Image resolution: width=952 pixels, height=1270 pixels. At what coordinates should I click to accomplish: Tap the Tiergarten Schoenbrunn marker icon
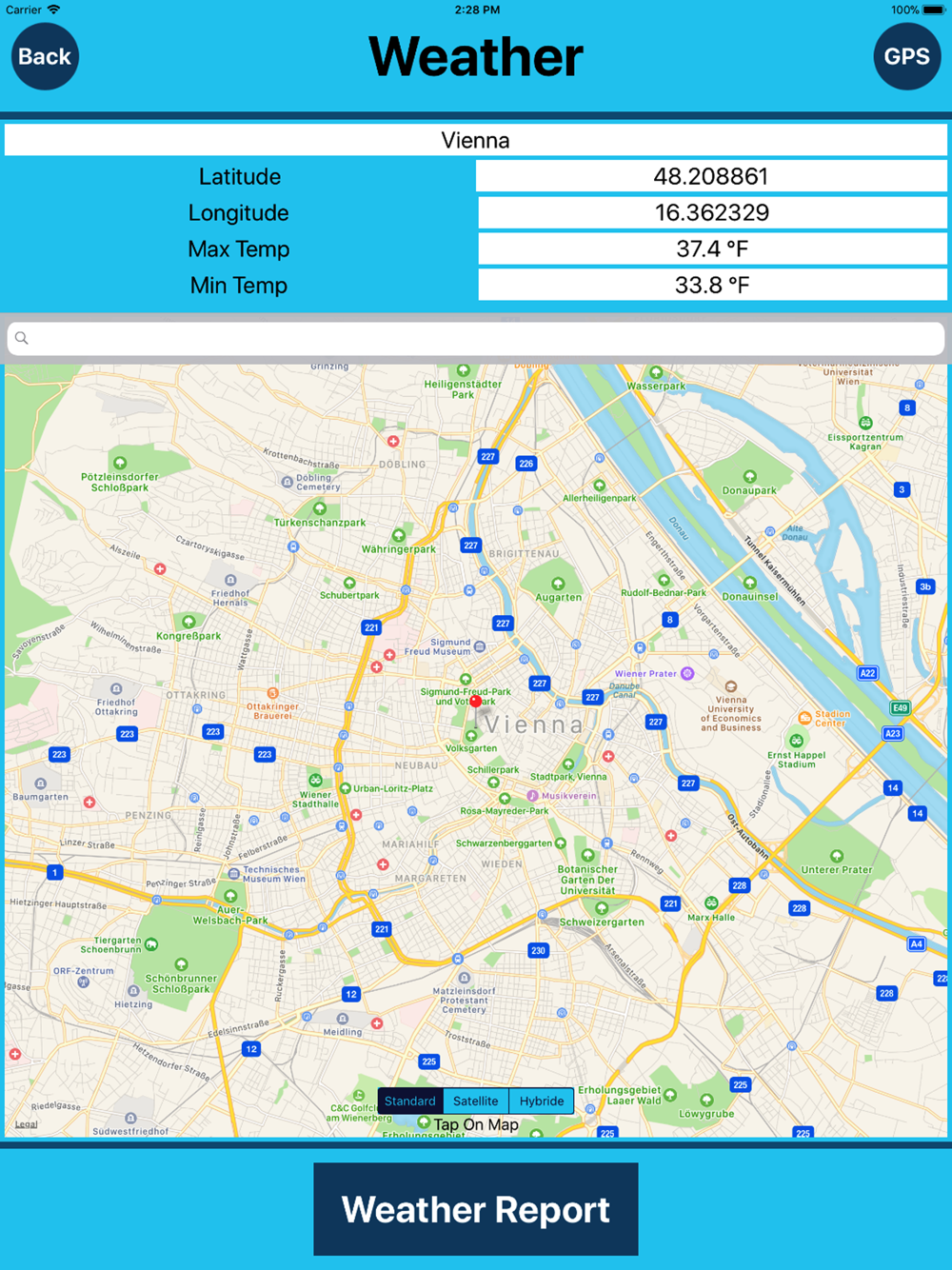point(151,944)
